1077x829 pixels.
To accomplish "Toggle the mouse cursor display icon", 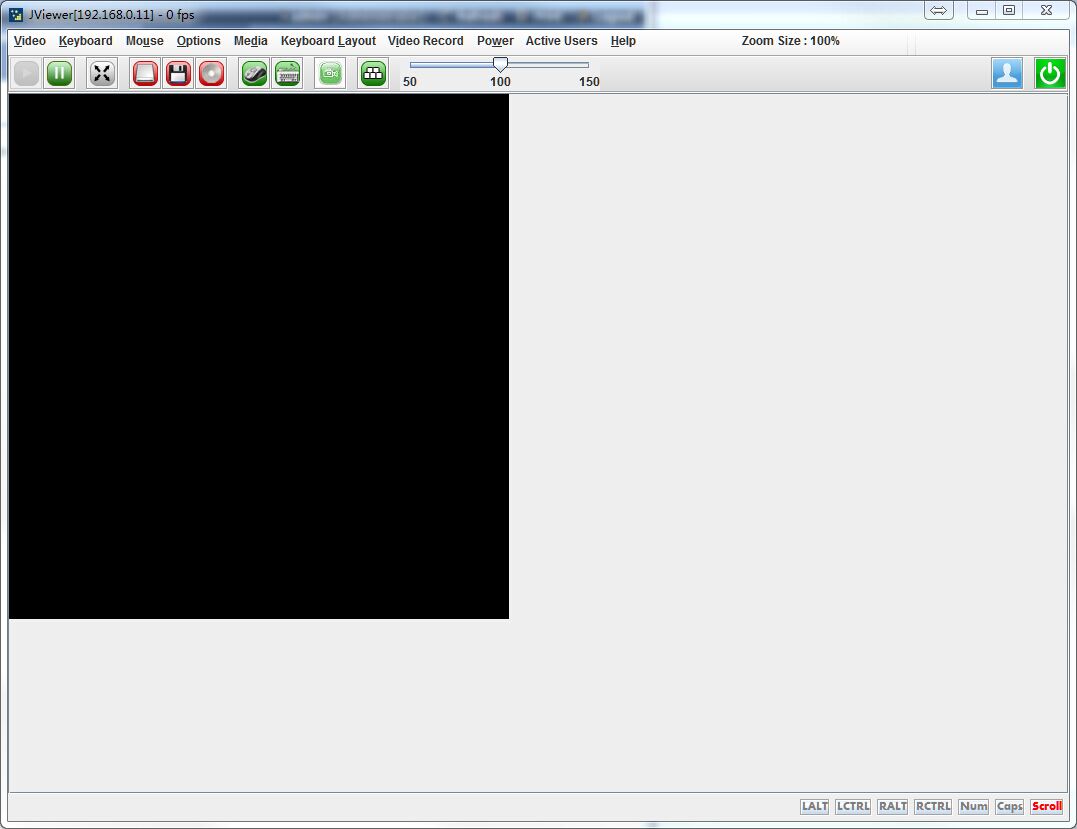I will (254, 73).
